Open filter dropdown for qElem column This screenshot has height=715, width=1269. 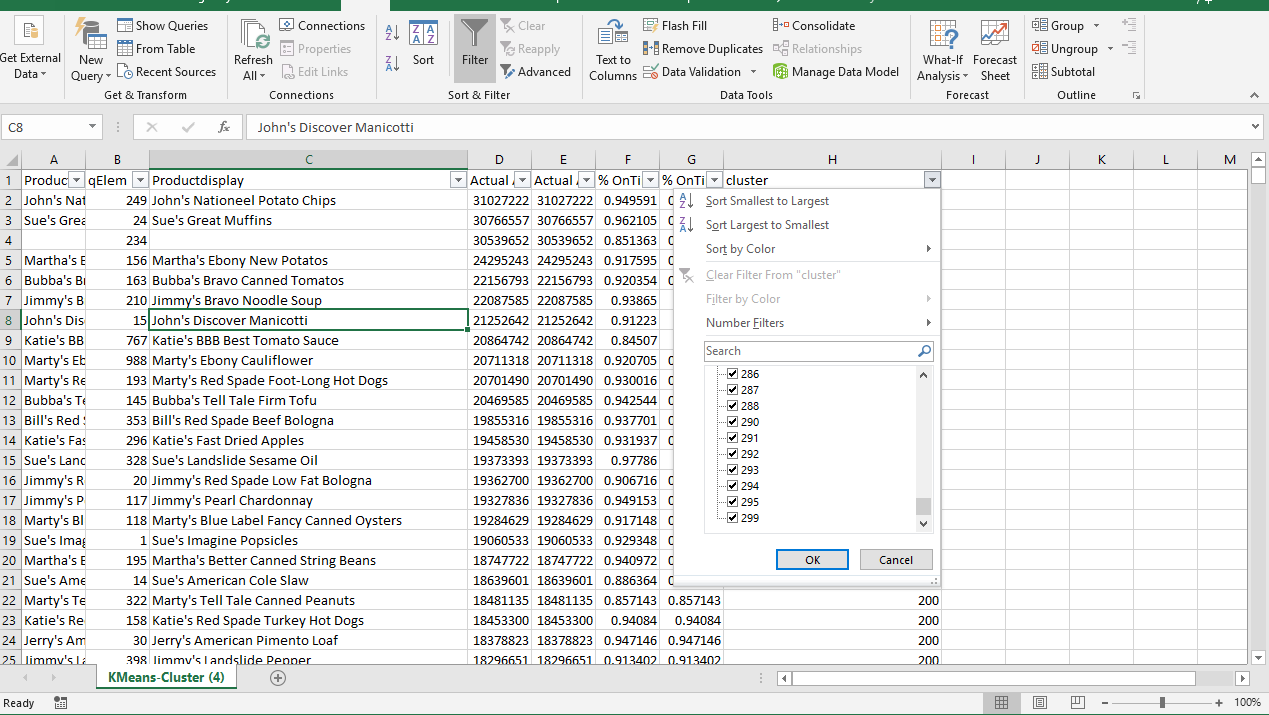pyautogui.click(x=140, y=180)
